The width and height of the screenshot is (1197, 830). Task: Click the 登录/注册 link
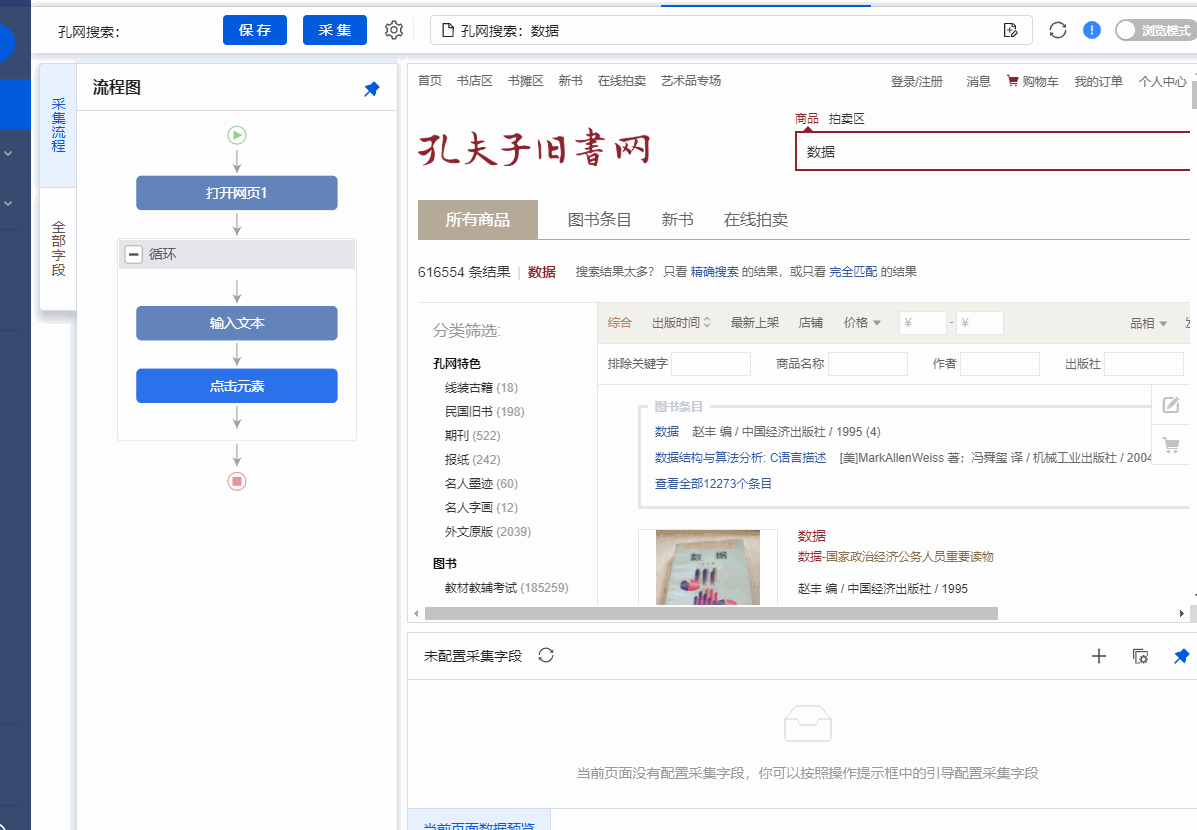[x=917, y=81]
